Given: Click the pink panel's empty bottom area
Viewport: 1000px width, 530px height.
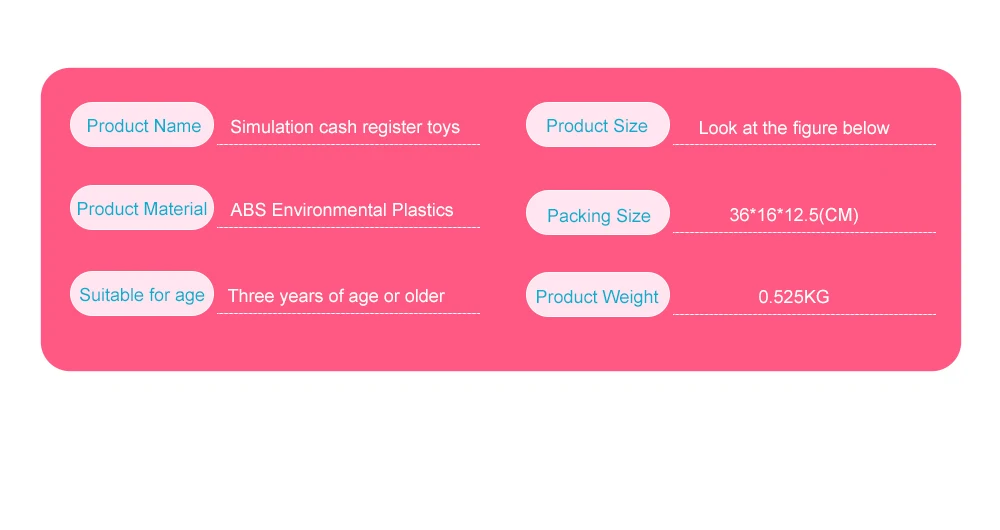Looking at the screenshot, I should coord(501,344).
